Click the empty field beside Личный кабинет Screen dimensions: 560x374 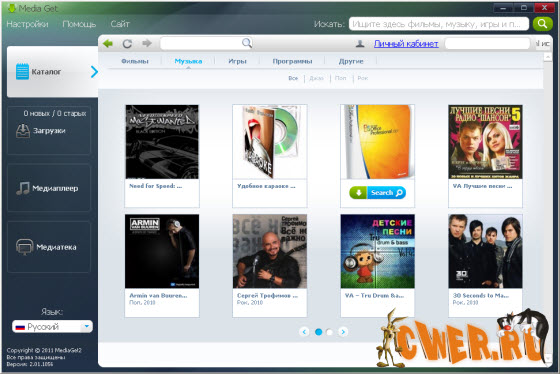[488, 44]
